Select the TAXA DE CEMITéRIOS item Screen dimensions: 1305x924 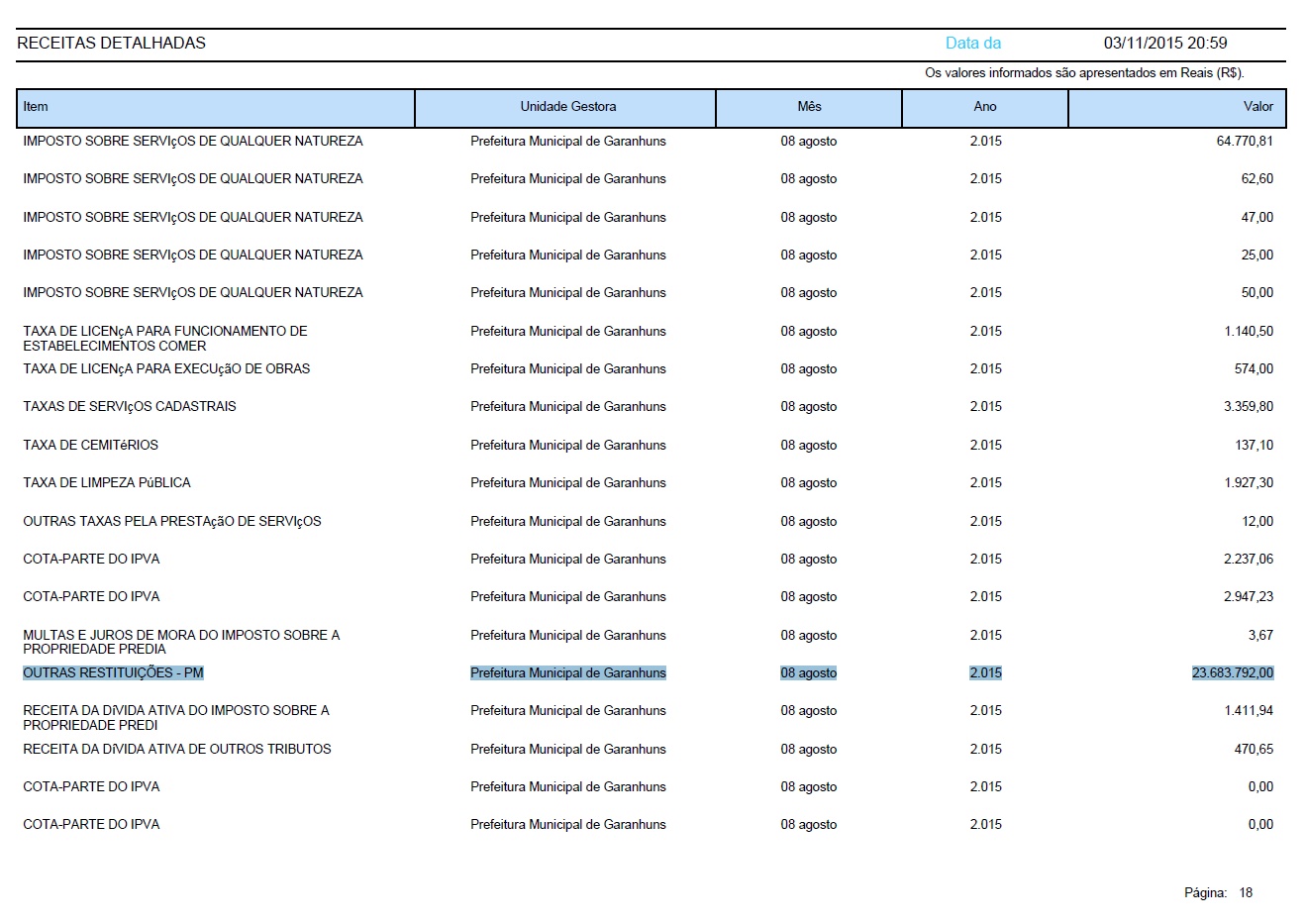91,446
